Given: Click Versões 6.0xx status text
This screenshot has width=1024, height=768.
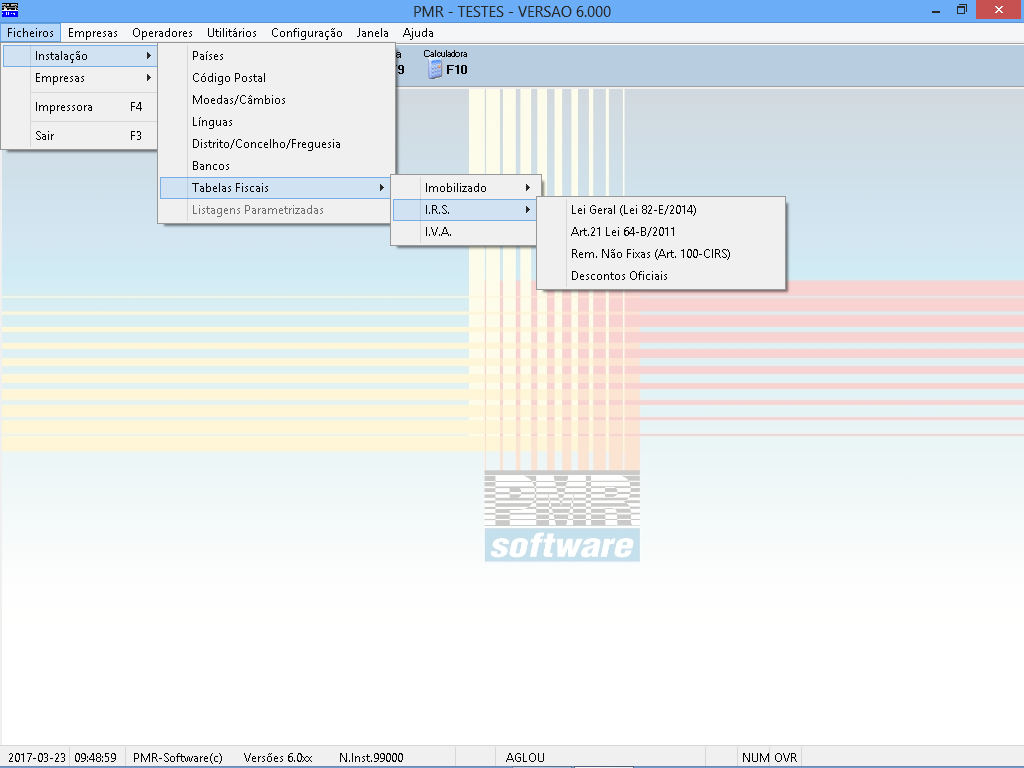Looking at the screenshot, I should click(278, 758).
